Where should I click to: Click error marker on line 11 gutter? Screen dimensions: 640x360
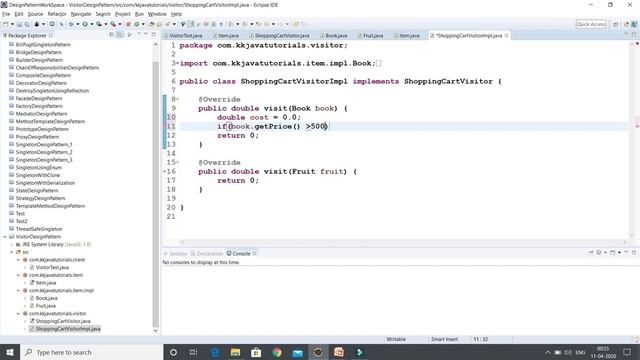point(165,126)
